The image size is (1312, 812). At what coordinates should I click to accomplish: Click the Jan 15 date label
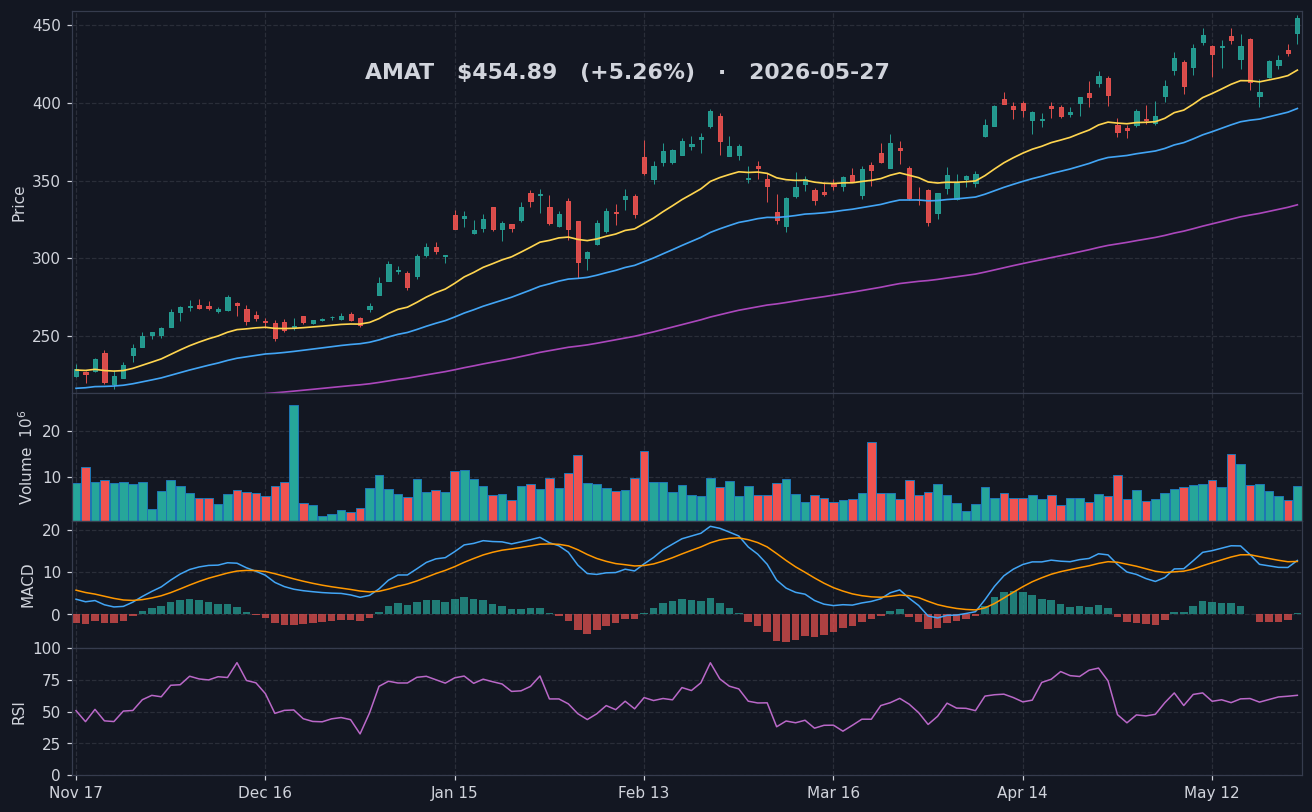(x=455, y=791)
